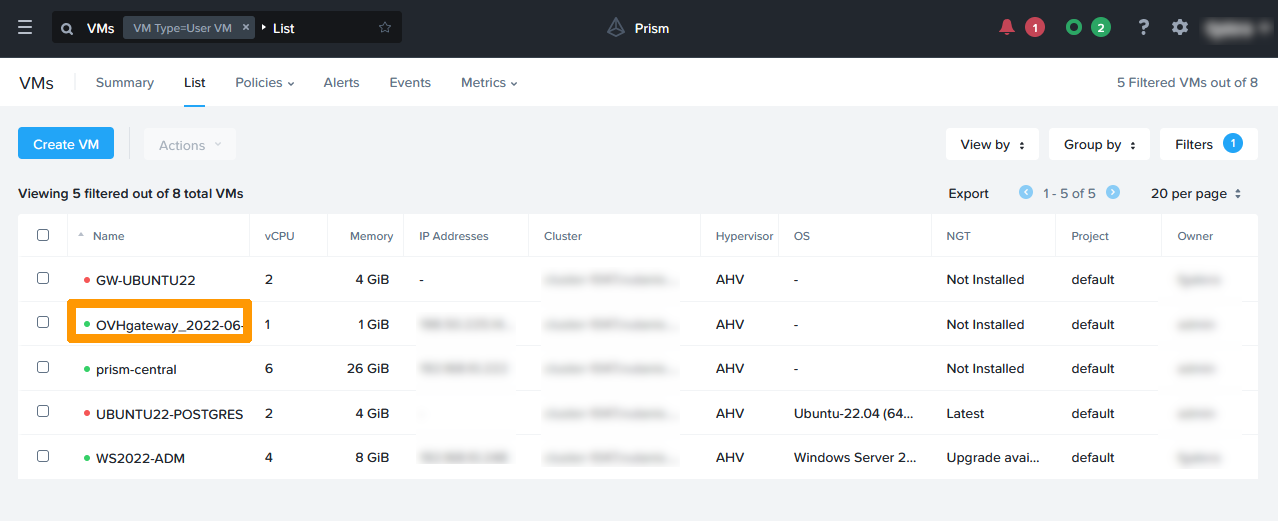The height and width of the screenshot is (521, 1278).
Task: Switch to the Summary tab
Action: [125, 82]
